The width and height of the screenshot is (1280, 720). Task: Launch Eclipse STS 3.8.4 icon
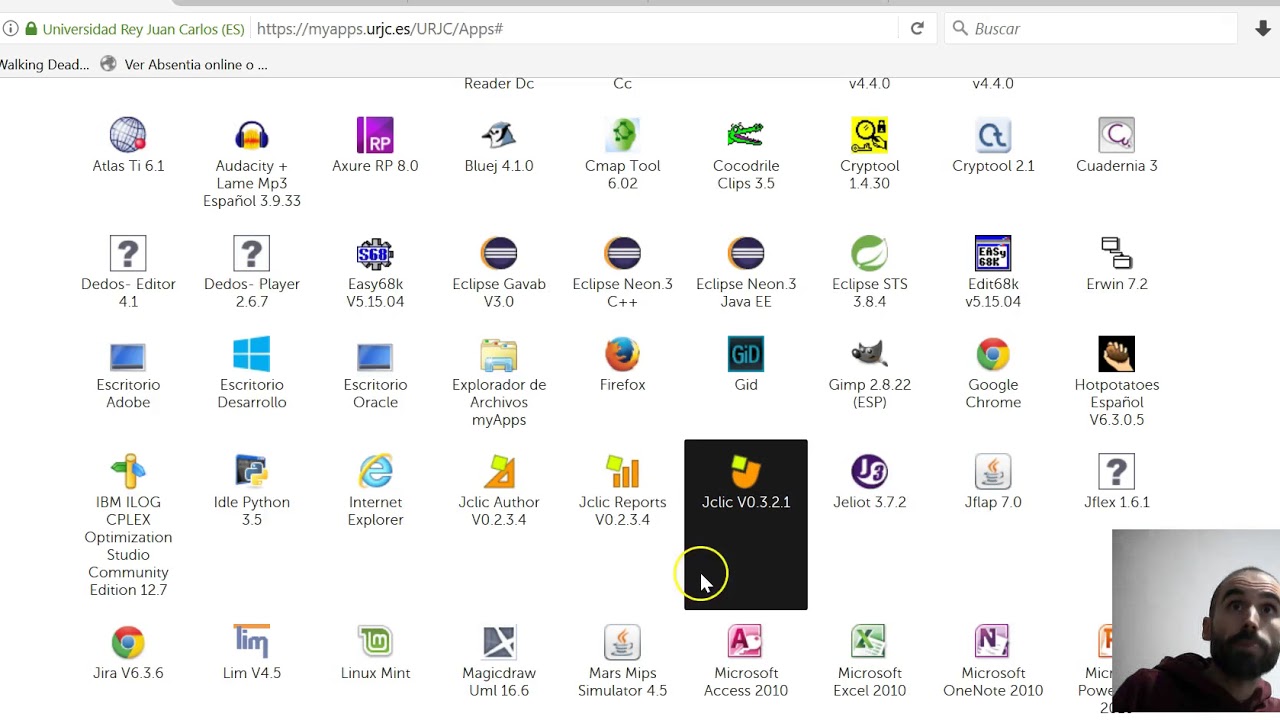tap(870, 253)
